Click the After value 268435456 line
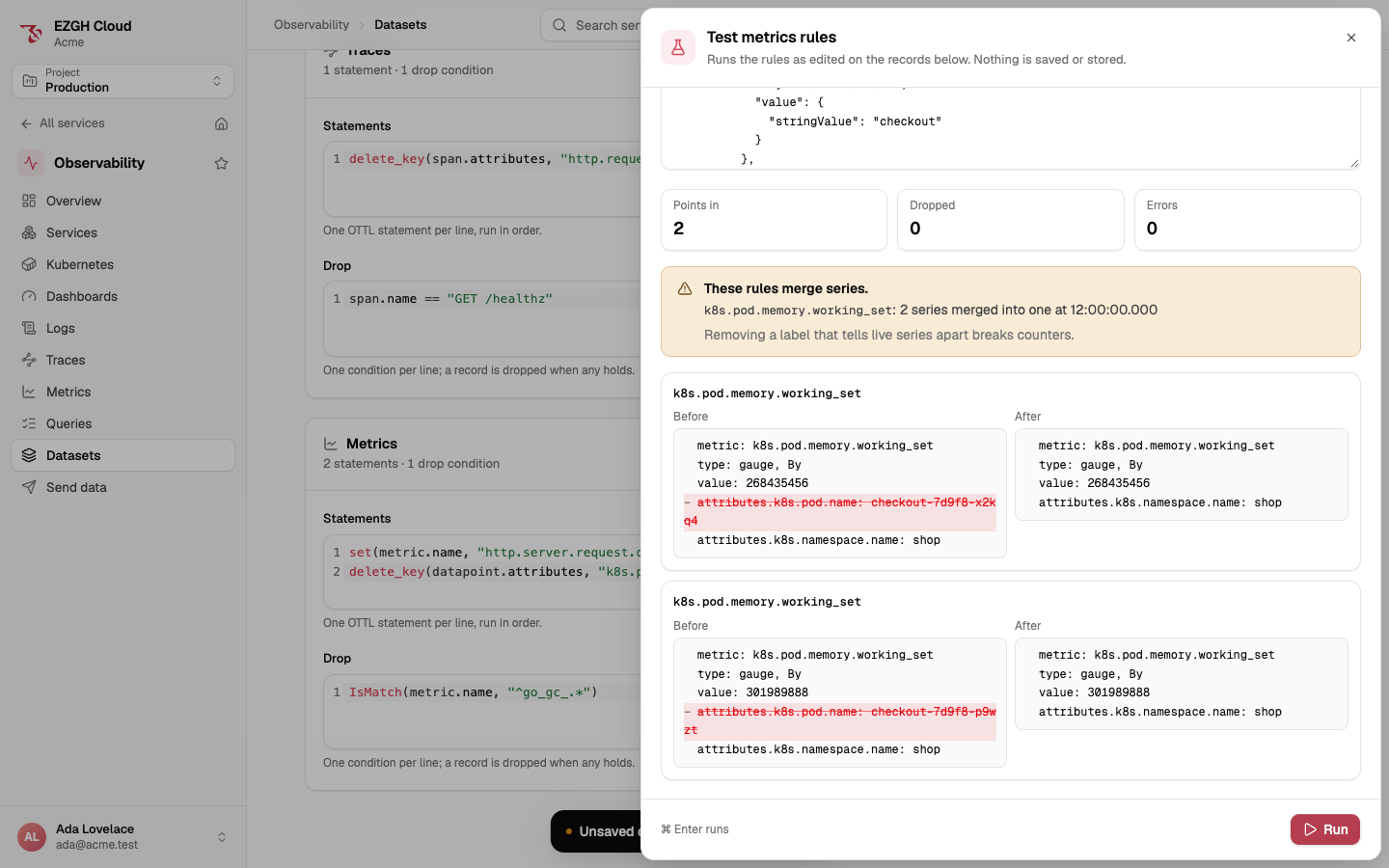 1094,483
